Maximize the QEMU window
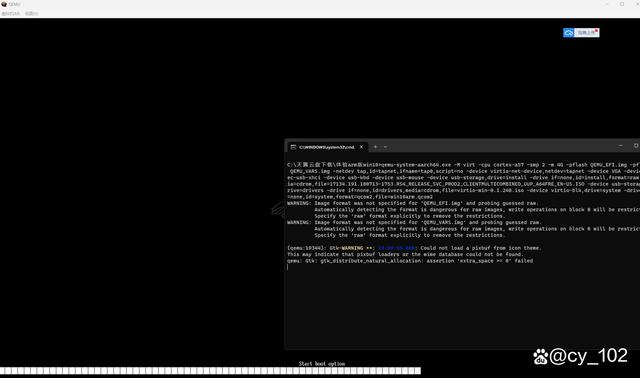 (622, 4)
